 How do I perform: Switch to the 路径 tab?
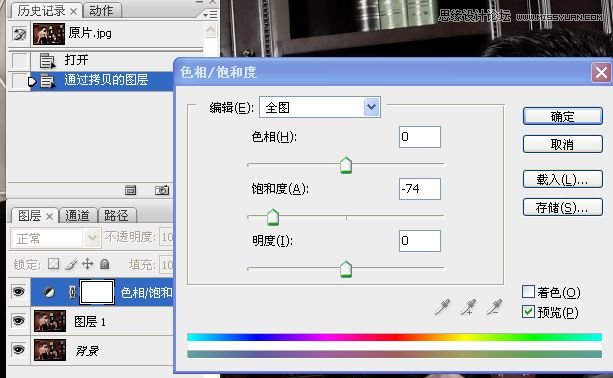[116, 215]
